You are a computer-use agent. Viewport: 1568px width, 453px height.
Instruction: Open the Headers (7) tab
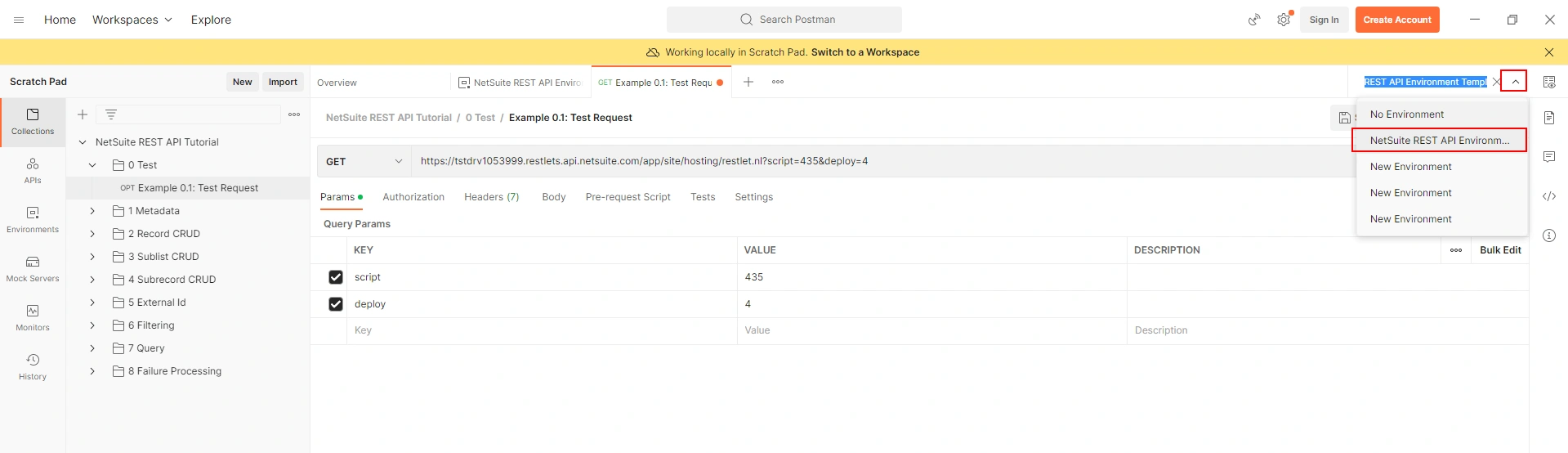[492, 197]
